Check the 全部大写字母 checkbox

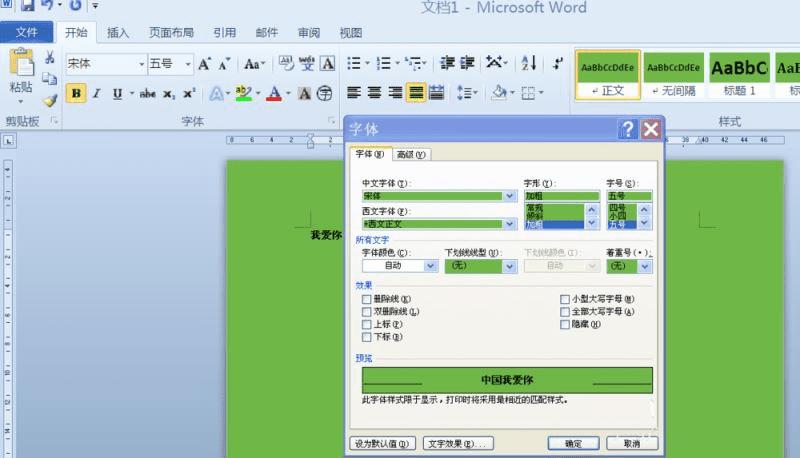click(565, 312)
